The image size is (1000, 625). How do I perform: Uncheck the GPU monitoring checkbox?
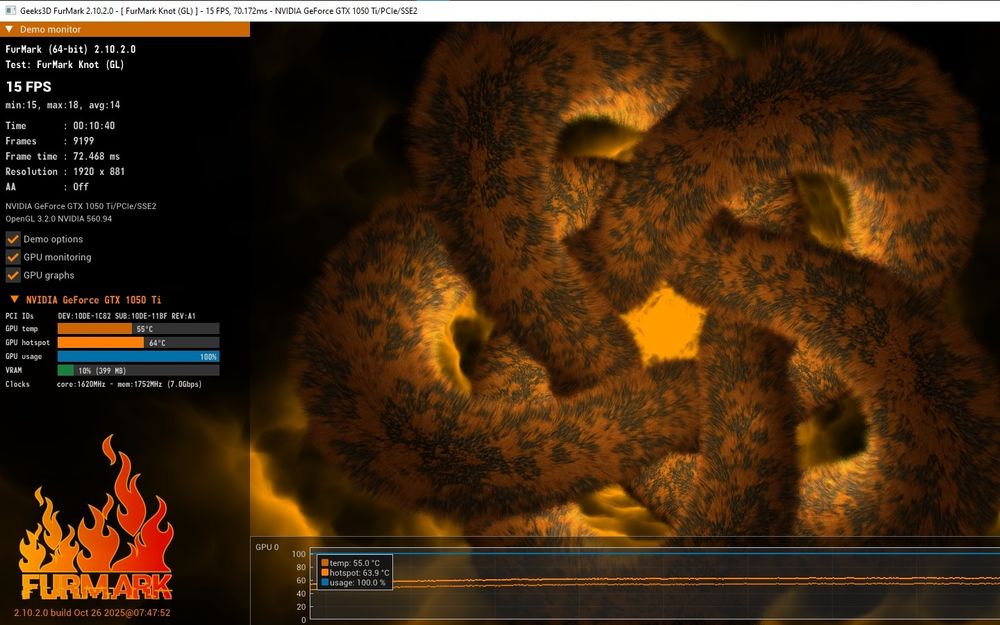click(x=13, y=257)
